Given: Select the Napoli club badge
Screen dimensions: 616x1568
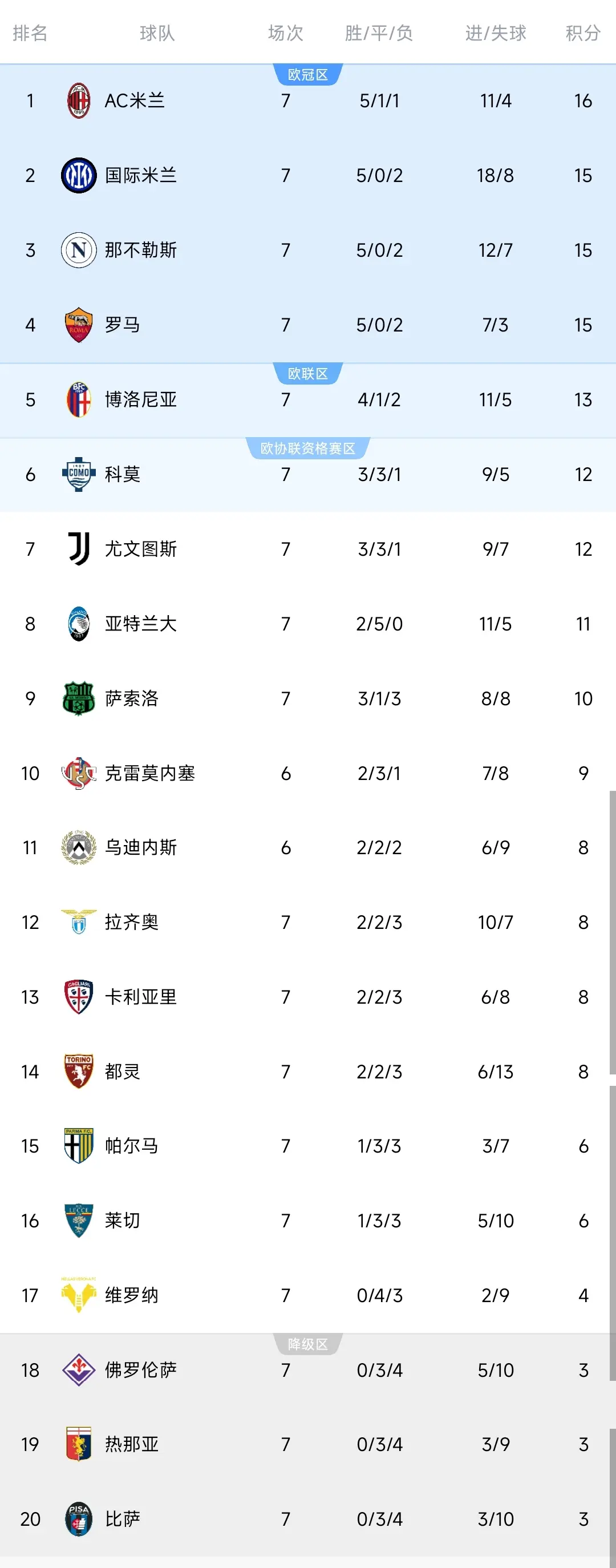Looking at the screenshot, I should 79,250.
